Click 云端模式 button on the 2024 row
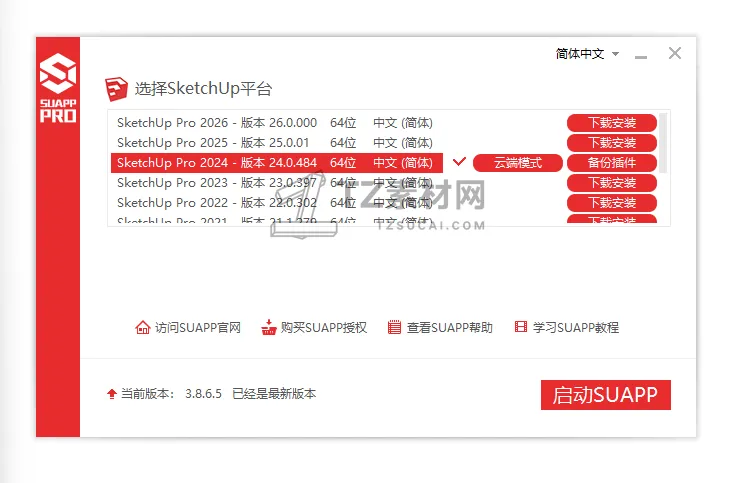 518,163
